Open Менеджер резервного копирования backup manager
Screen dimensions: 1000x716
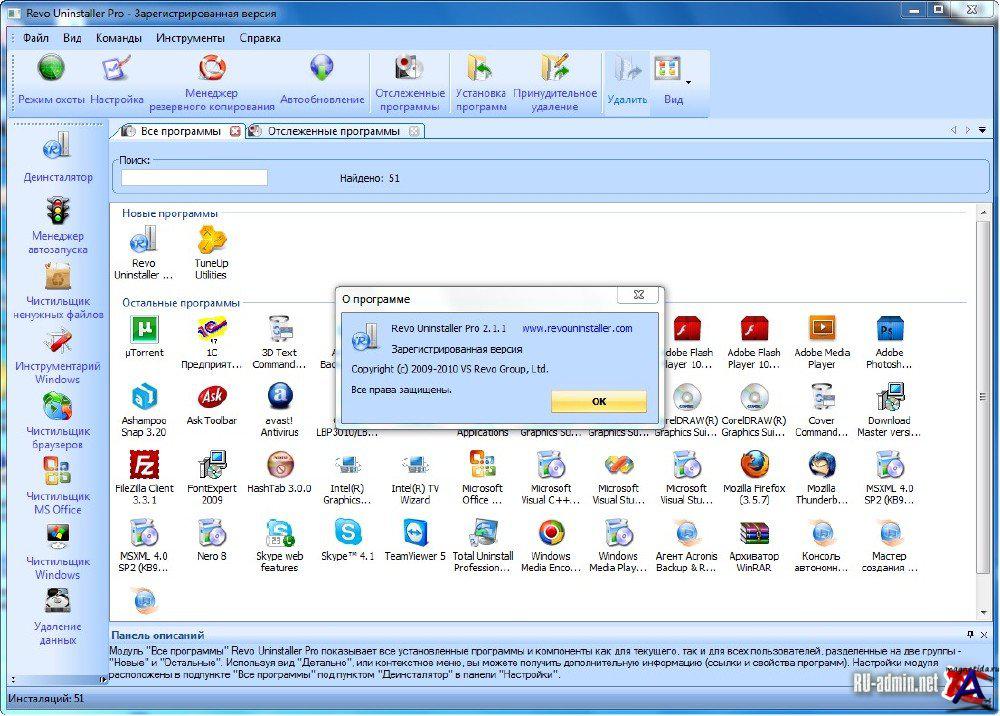pyautogui.click(x=212, y=68)
